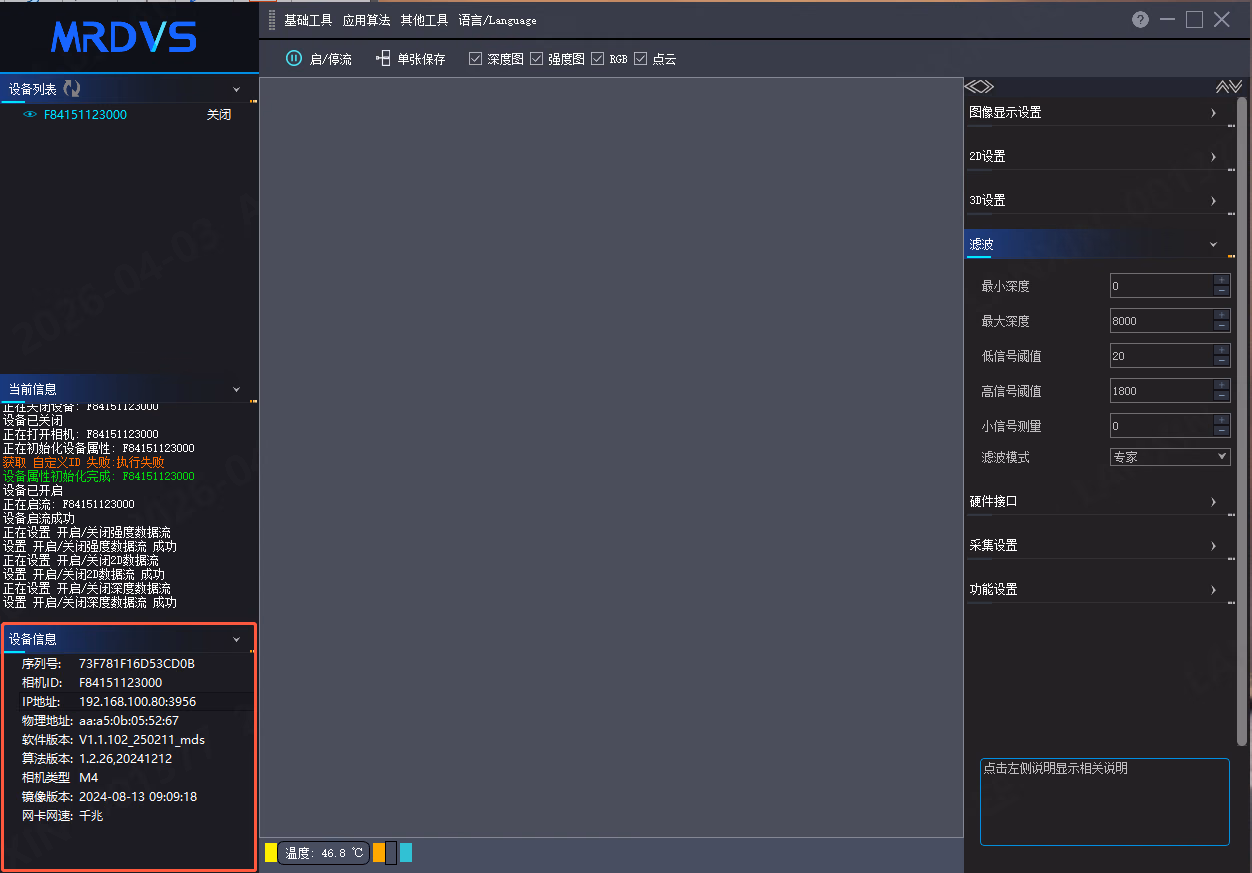Viewport: 1252px width, 873px height.
Task: Open the 语言/Language menu
Action: [497, 20]
